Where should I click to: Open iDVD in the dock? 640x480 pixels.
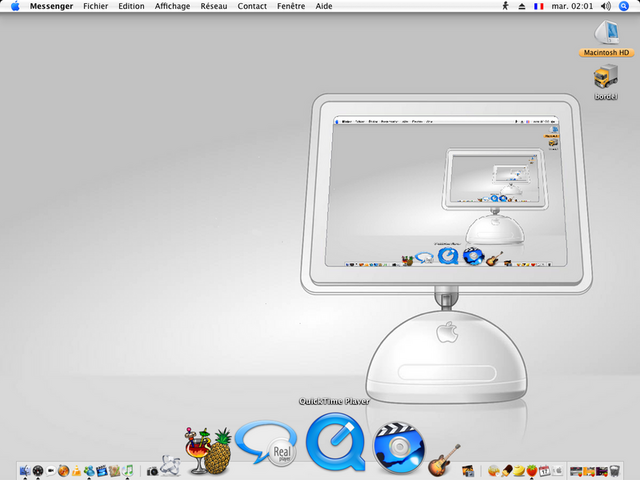coord(399,447)
